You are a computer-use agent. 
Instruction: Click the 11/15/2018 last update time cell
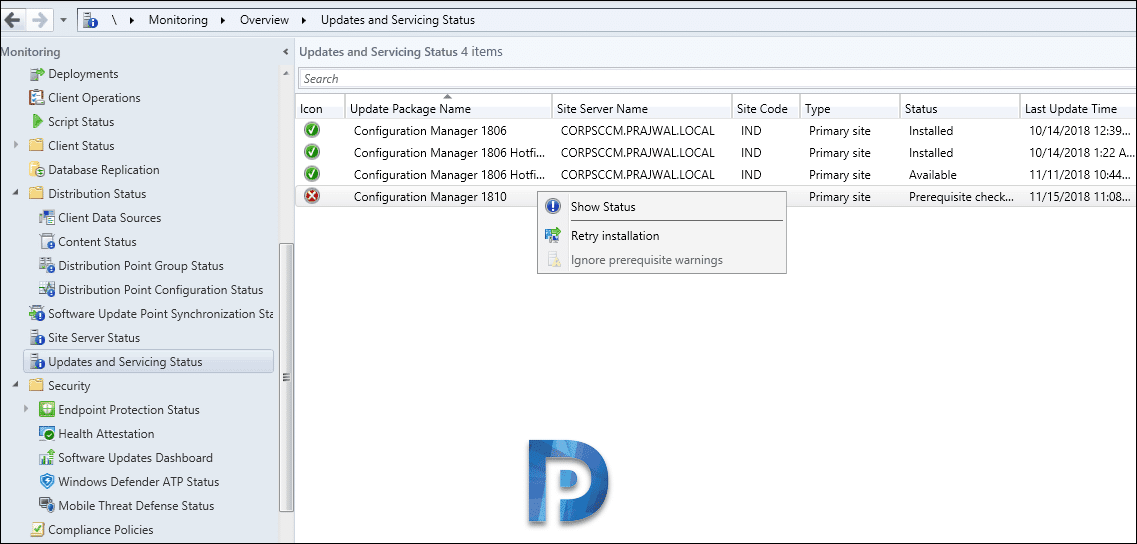(x=1080, y=197)
